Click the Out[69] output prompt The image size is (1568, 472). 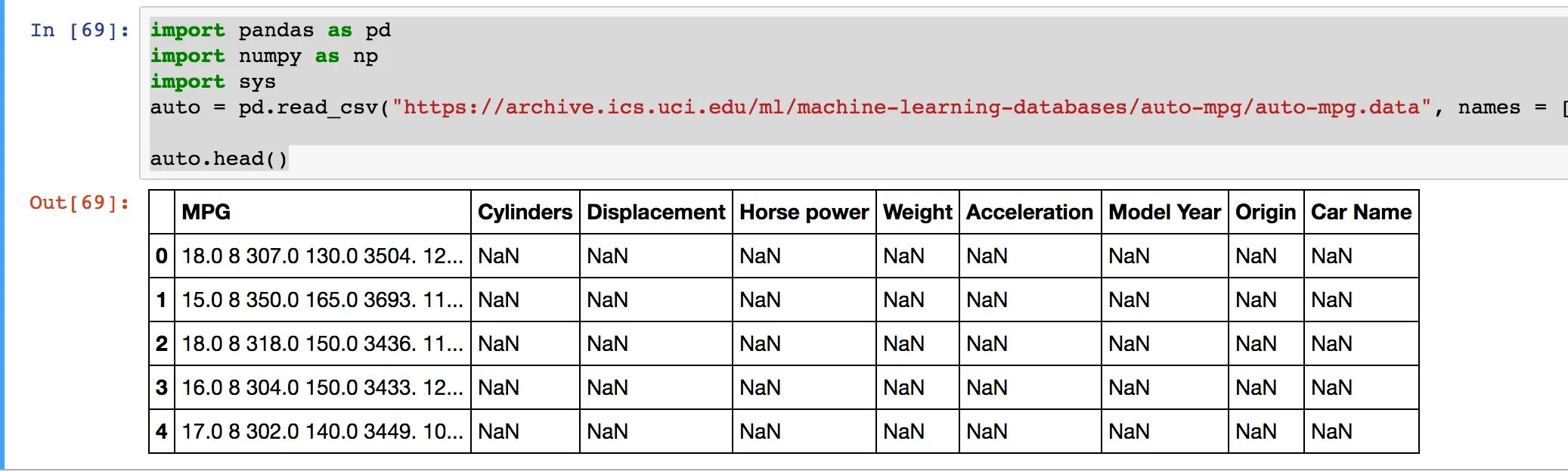(79, 203)
